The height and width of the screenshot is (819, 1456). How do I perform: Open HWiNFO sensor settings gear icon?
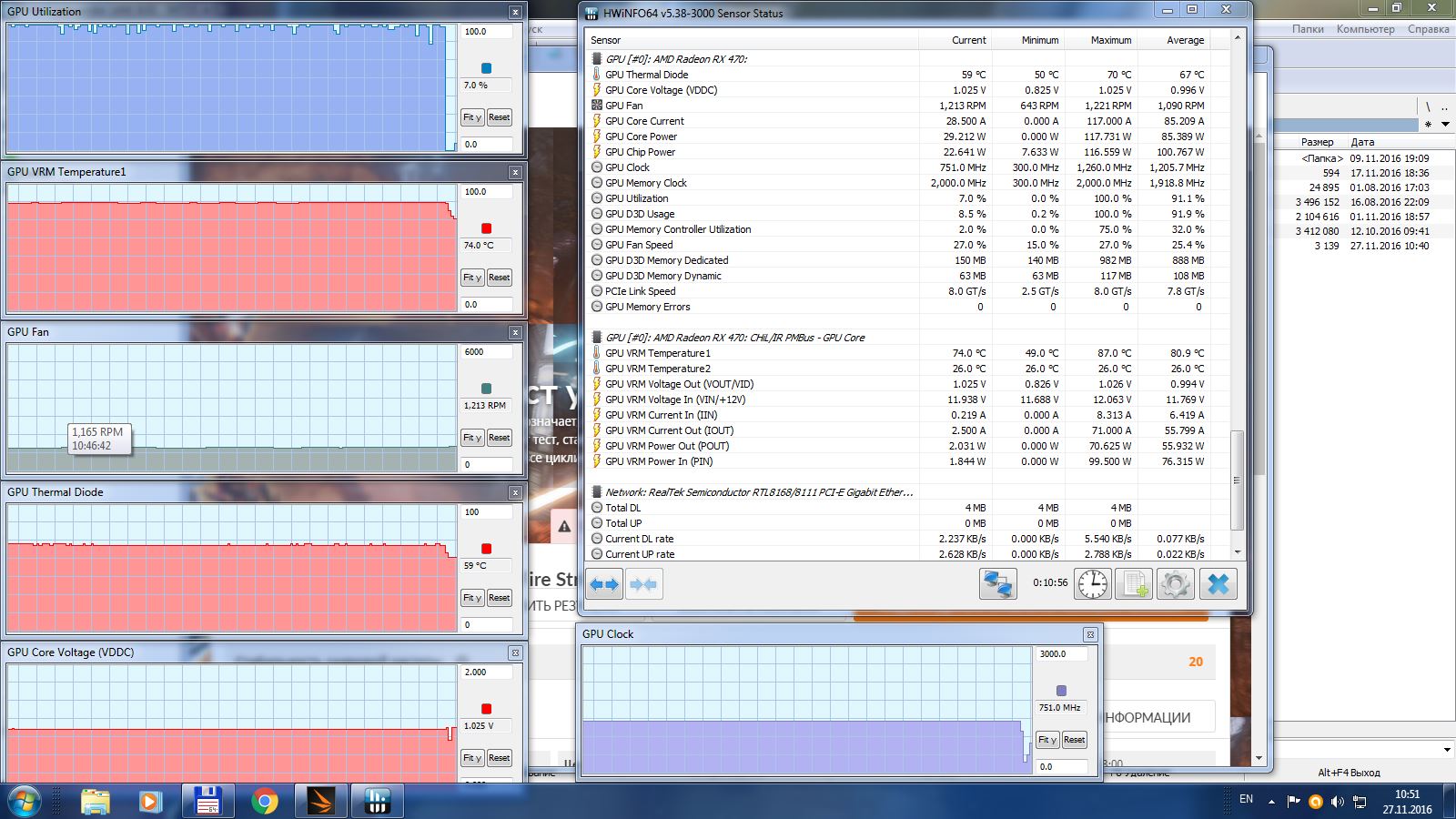pos(1175,584)
